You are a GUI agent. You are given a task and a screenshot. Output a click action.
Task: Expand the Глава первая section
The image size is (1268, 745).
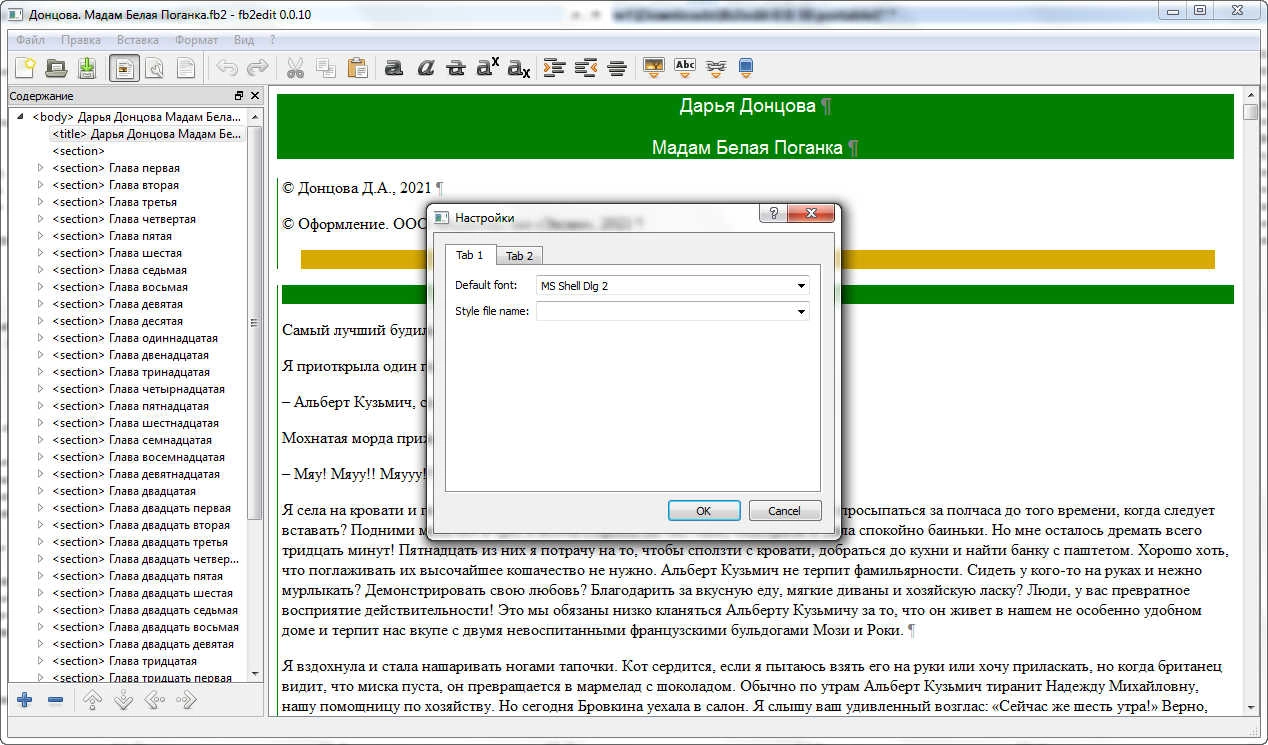coord(41,168)
